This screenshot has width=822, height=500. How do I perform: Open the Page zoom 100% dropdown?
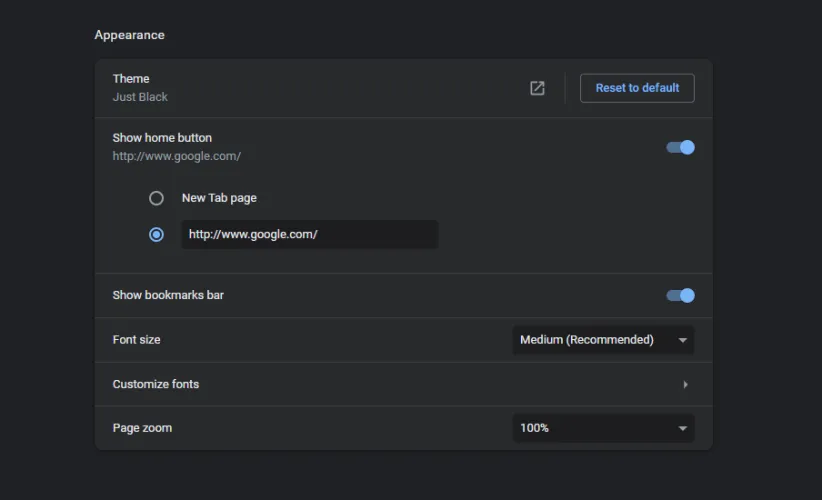pos(590,428)
